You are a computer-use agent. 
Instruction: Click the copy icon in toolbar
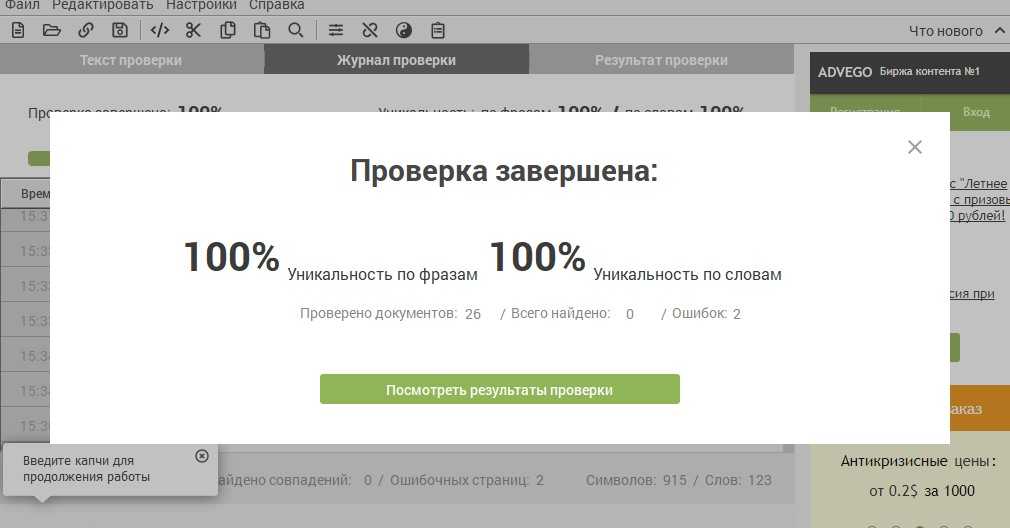[228, 30]
